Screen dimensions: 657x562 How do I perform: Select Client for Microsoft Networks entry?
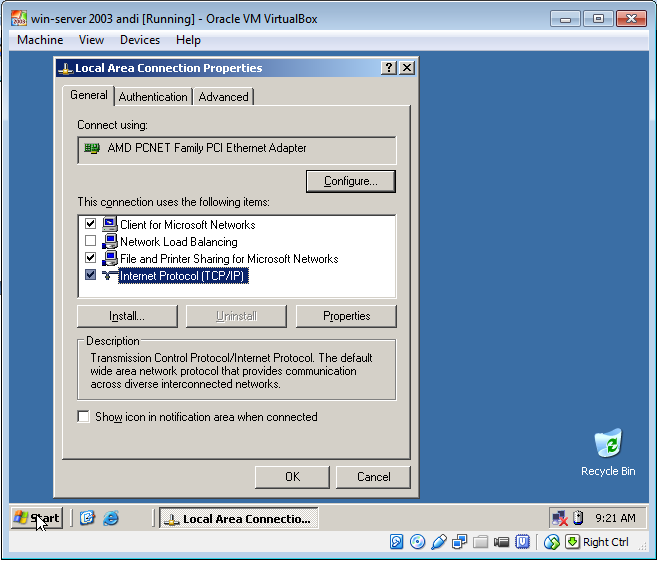coord(187,225)
